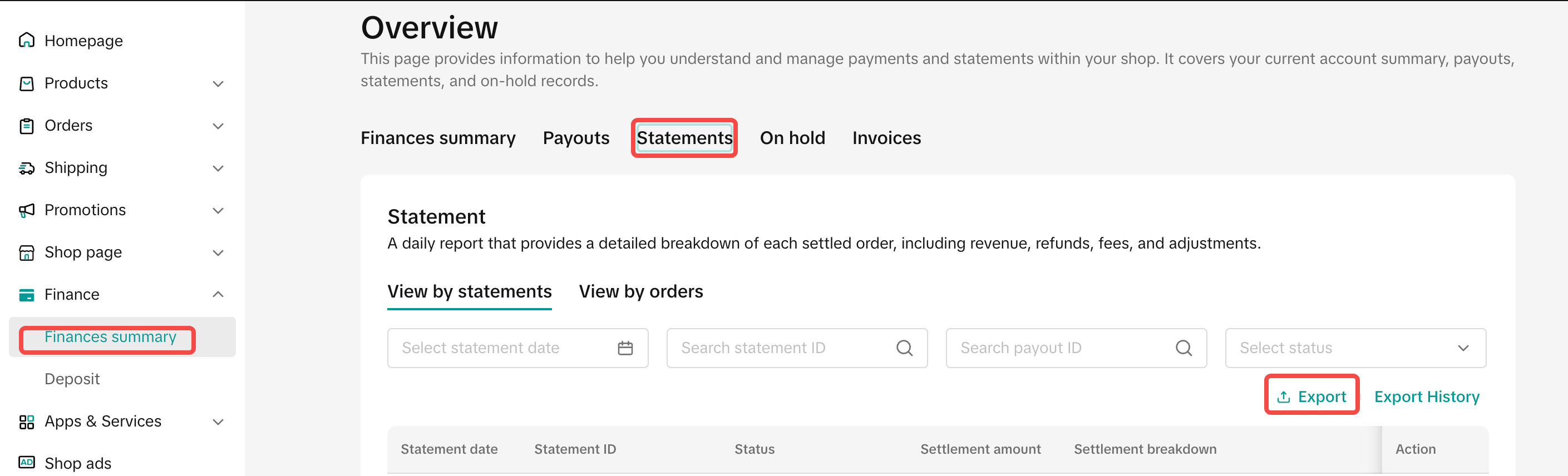Click the Orders clipboard icon
1568x476 pixels.
[x=26, y=126]
